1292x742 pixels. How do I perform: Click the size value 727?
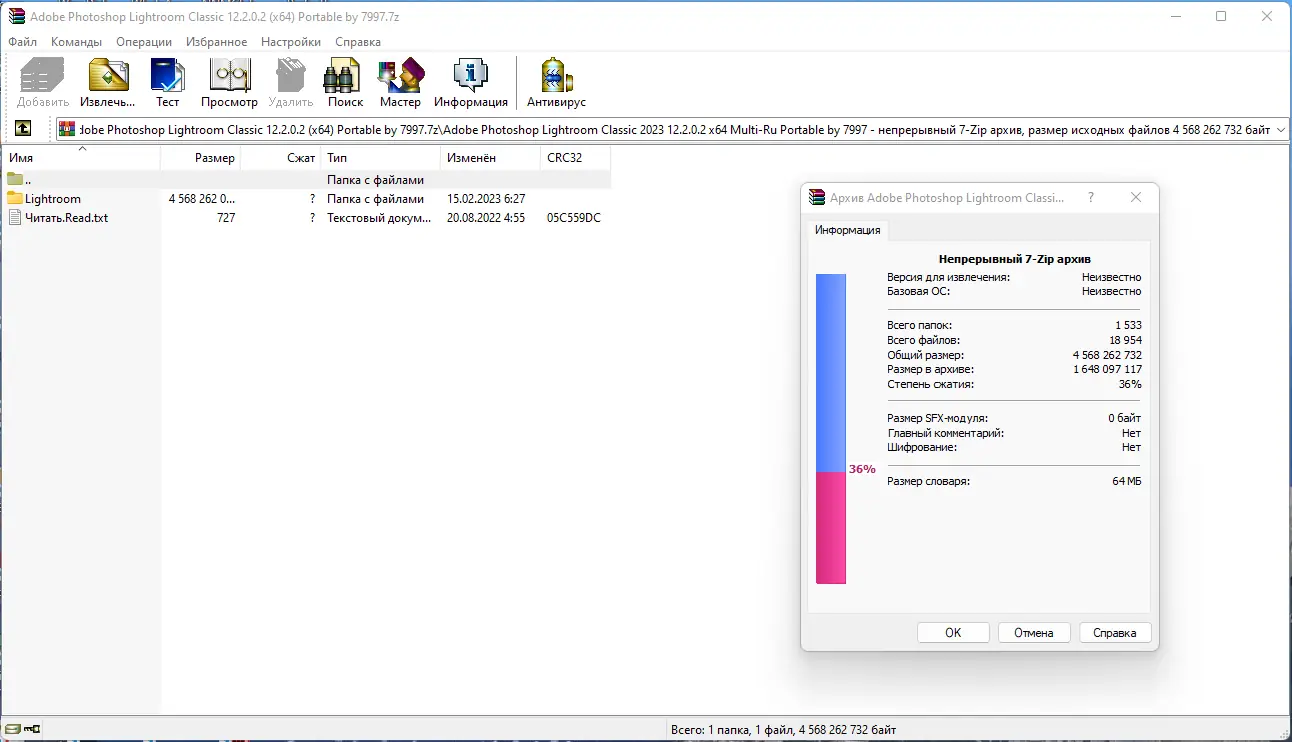pyautogui.click(x=226, y=218)
